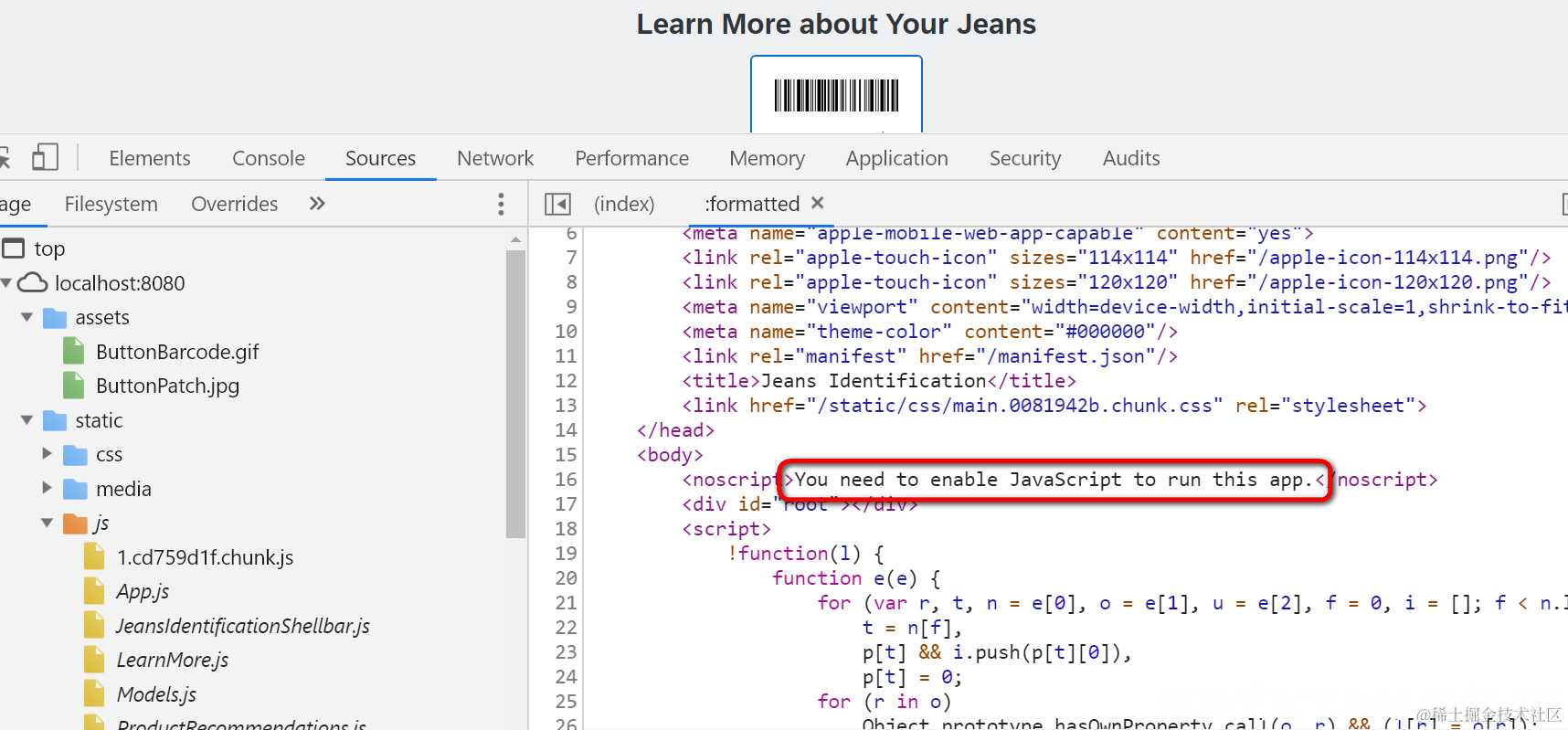This screenshot has height=730, width=1568.
Task: Click '/manifest.json' in the code
Action: (x=1065, y=356)
